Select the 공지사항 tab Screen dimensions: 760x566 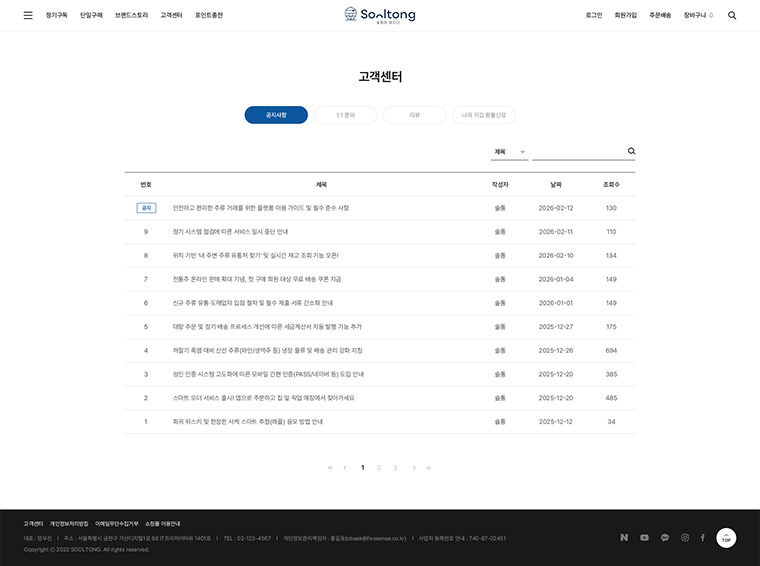tap(276, 115)
